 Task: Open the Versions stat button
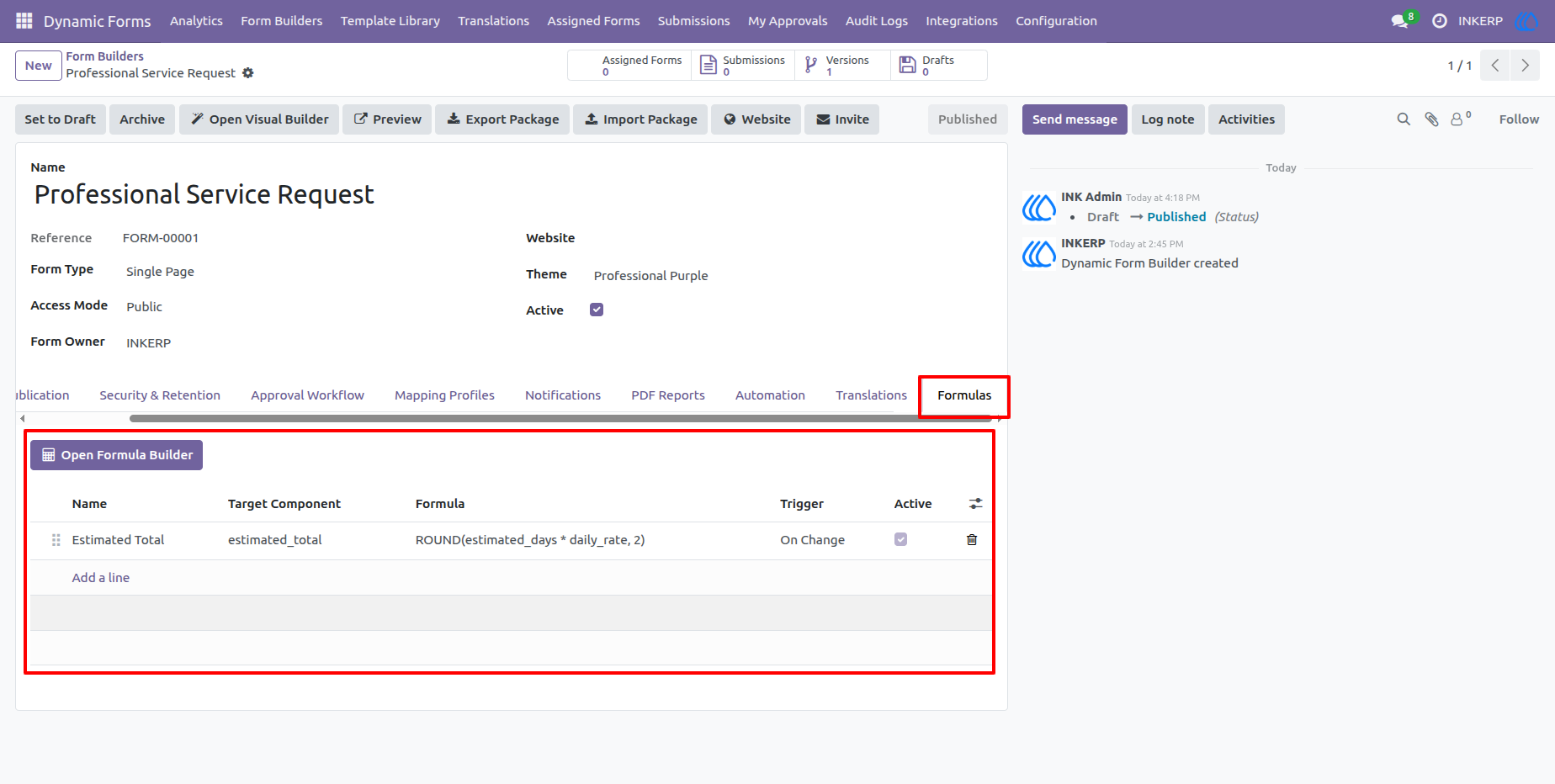point(842,65)
